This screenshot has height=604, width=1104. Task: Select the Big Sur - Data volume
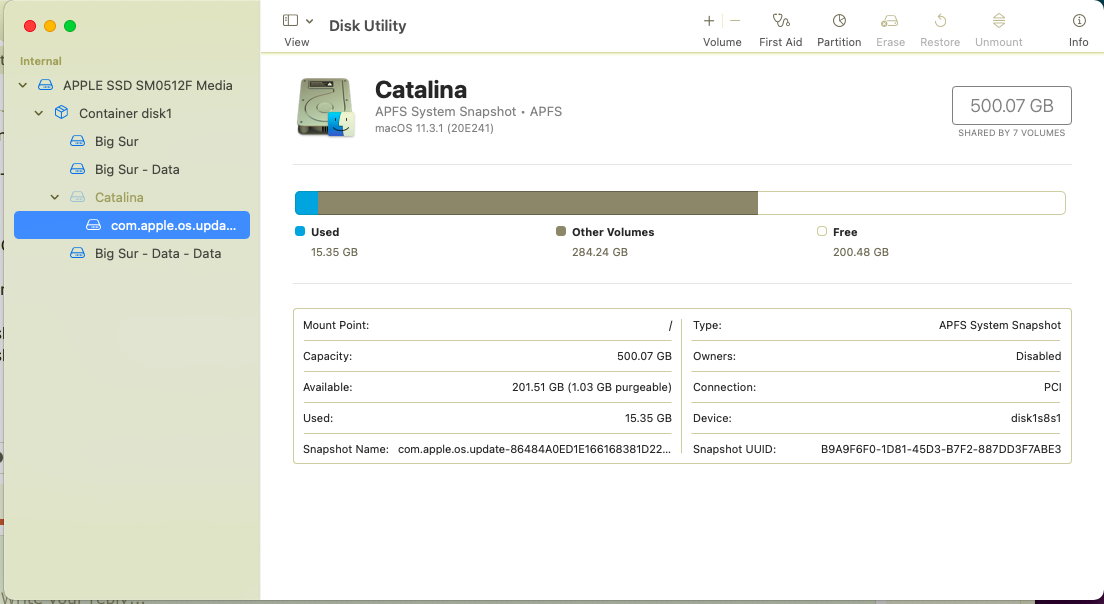pyautogui.click(x=137, y=170)
